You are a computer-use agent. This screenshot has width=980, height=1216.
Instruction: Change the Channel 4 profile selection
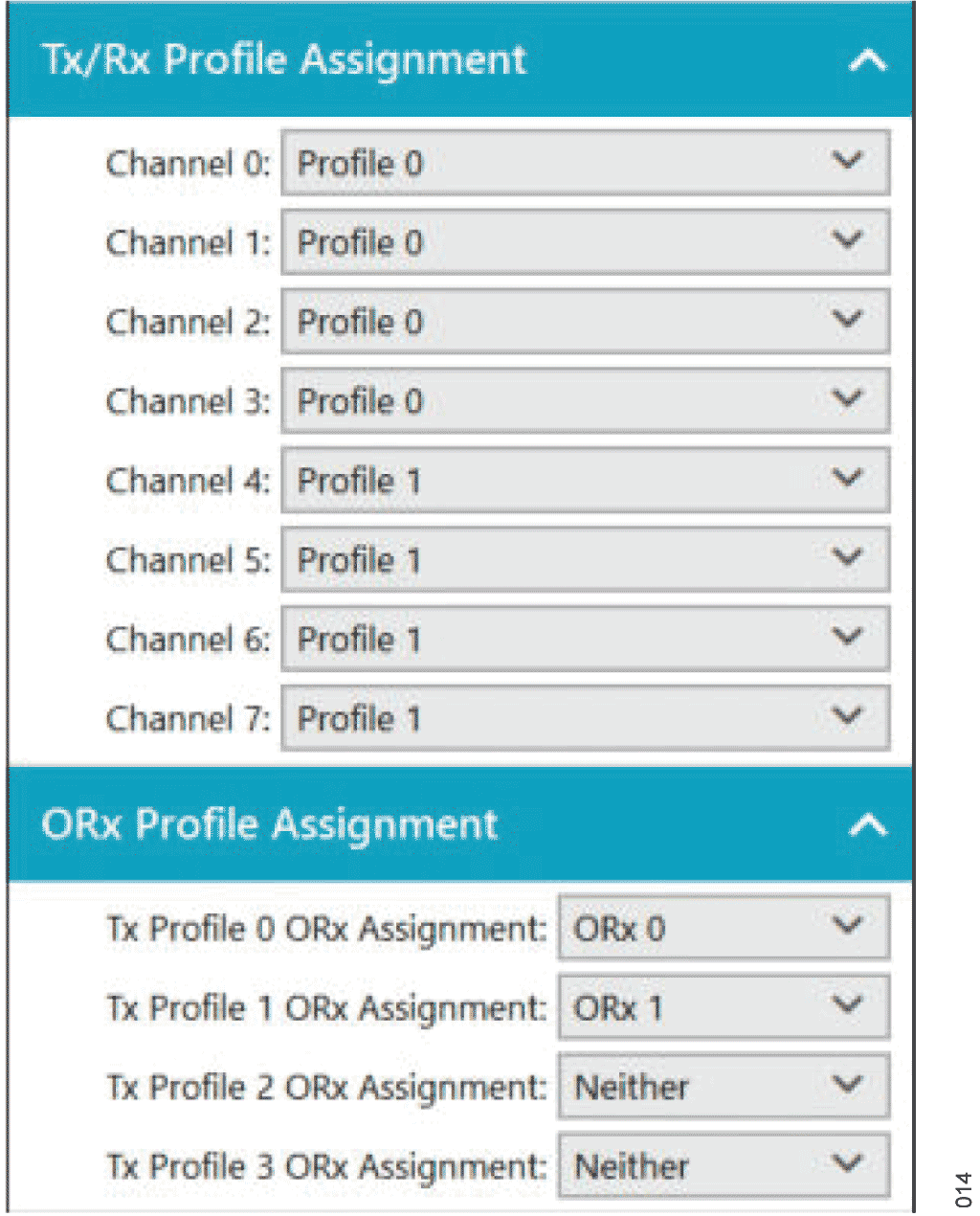[585, 481]
